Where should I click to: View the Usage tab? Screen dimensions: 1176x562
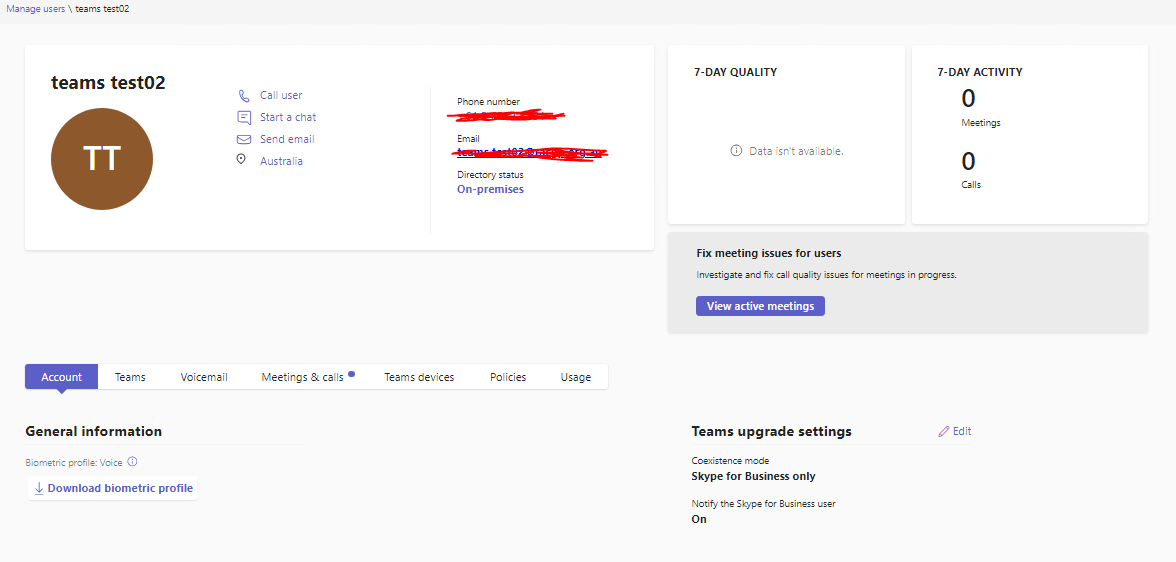[x=575, y=377]
